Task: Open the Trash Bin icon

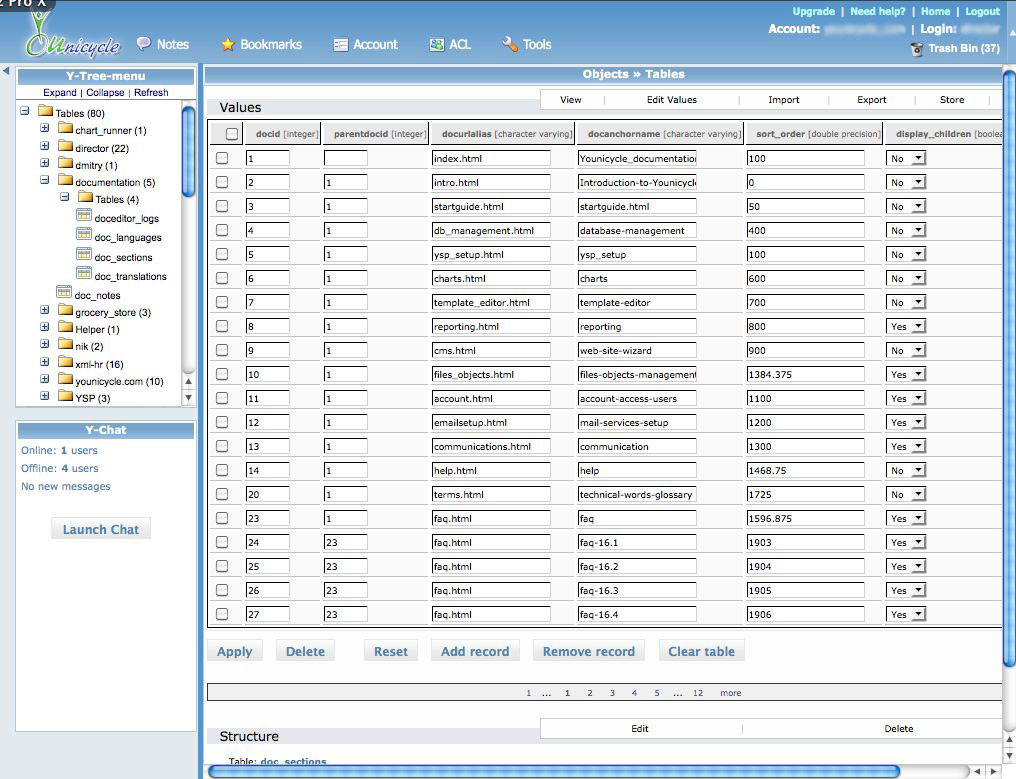Action: pyautogui.click(x=916, y=49)
